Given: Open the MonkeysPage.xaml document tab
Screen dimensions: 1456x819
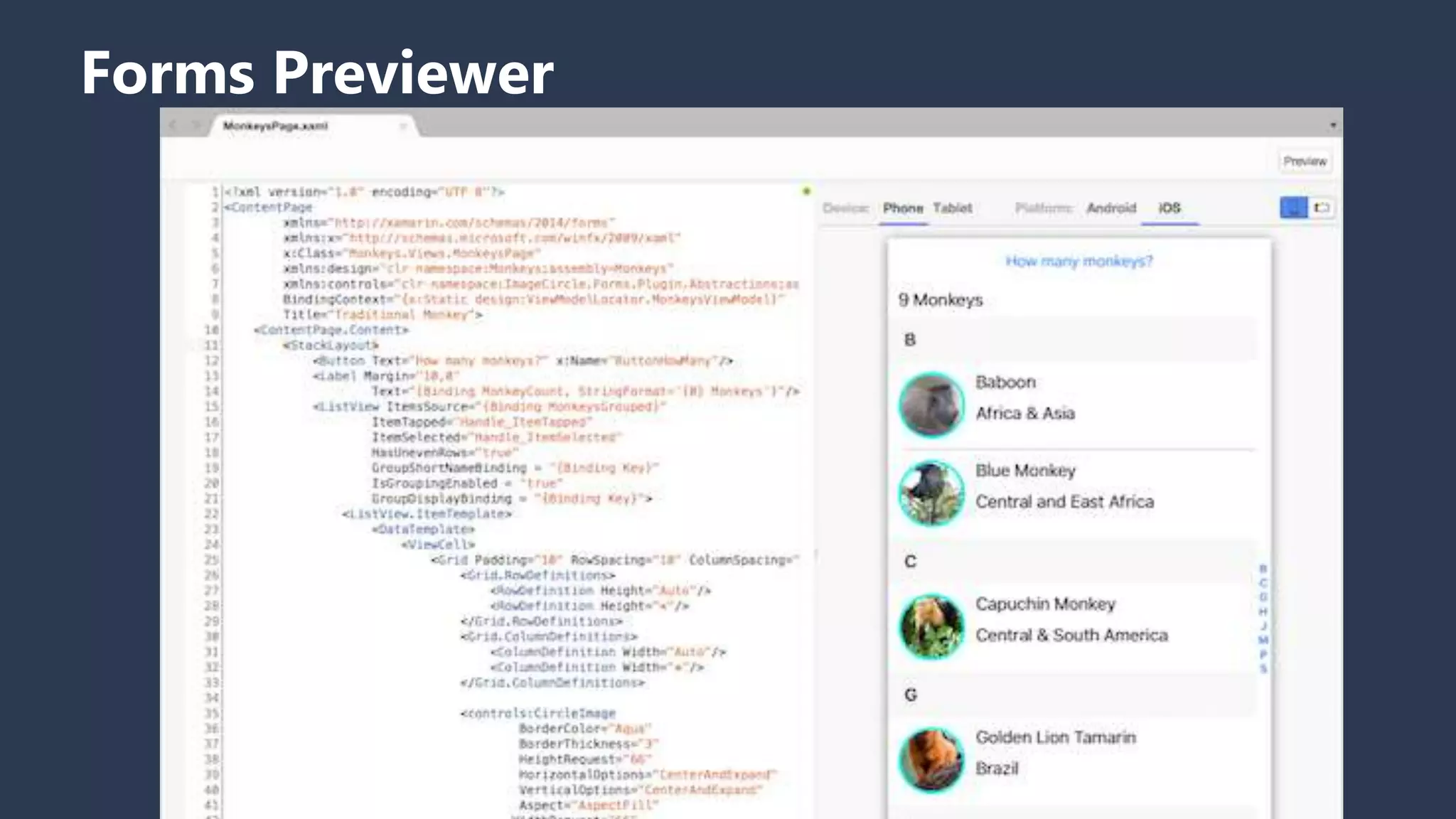Looking at the screenshot, I should 276,126.
